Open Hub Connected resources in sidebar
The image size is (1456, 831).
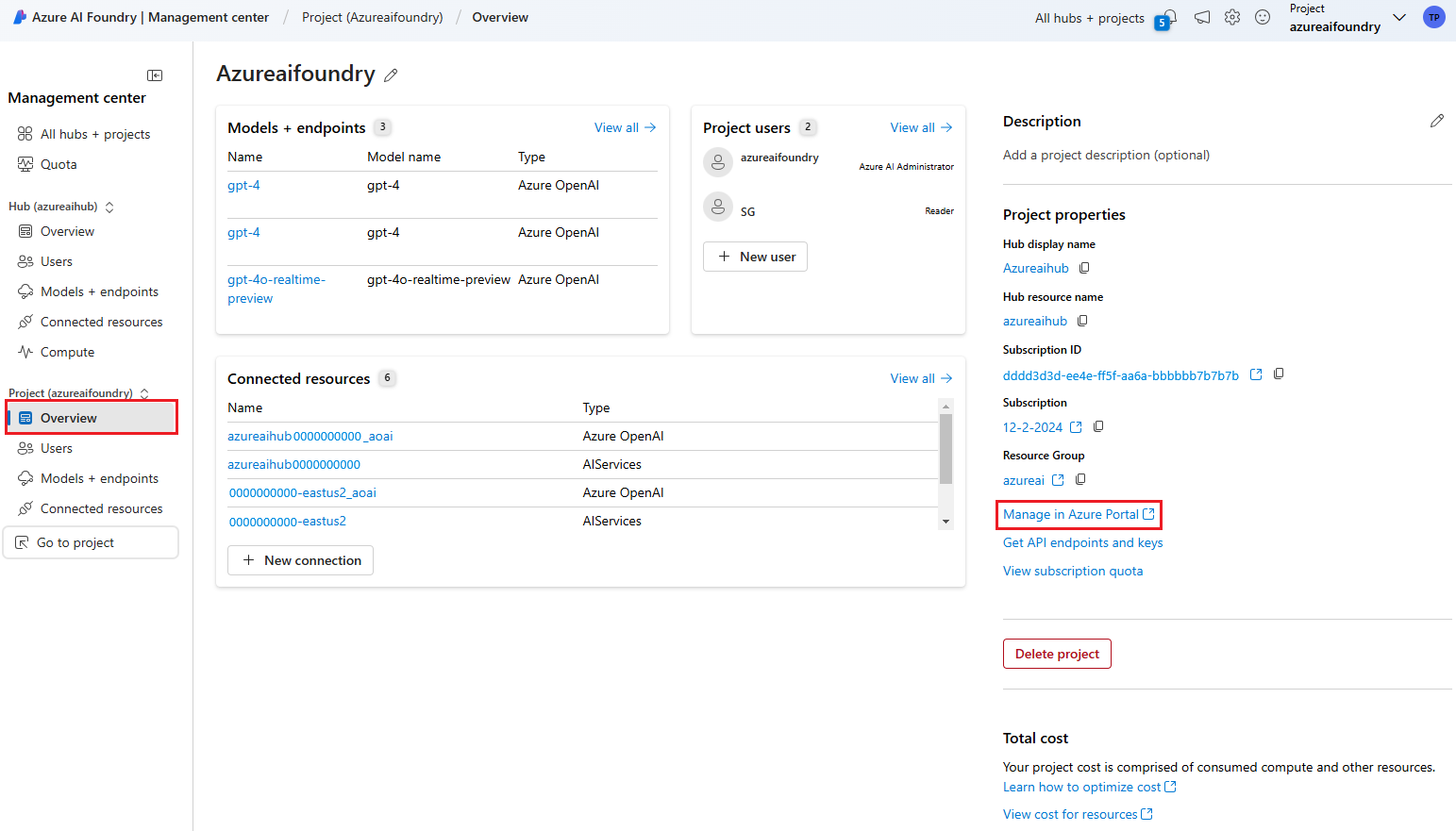coord(101,322)
